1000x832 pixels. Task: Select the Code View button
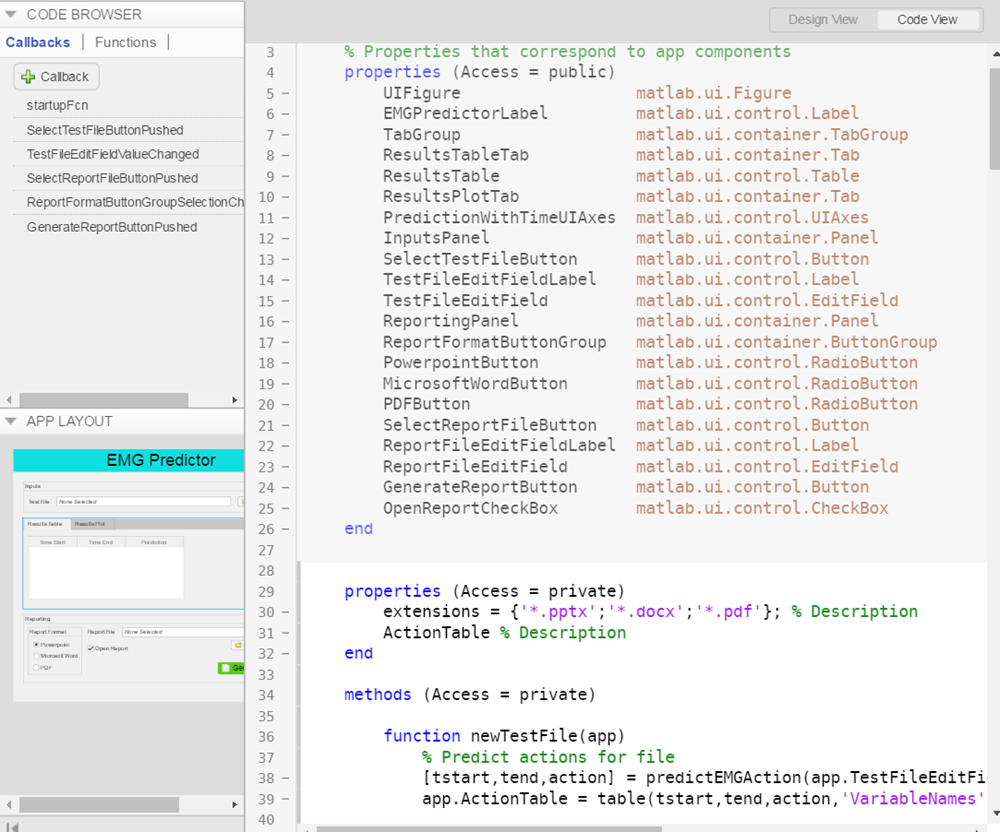(x=927, y=19)
